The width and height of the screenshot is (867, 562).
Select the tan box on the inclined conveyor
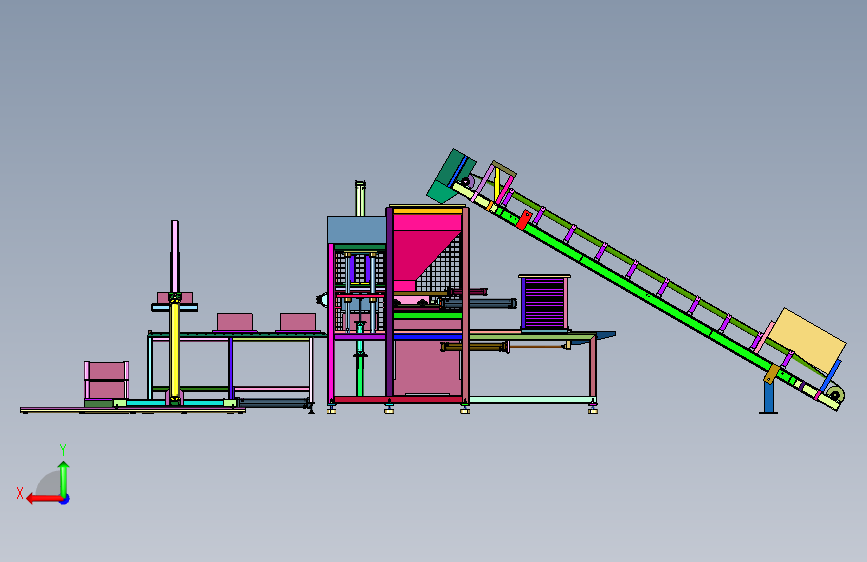pos(807,340)
